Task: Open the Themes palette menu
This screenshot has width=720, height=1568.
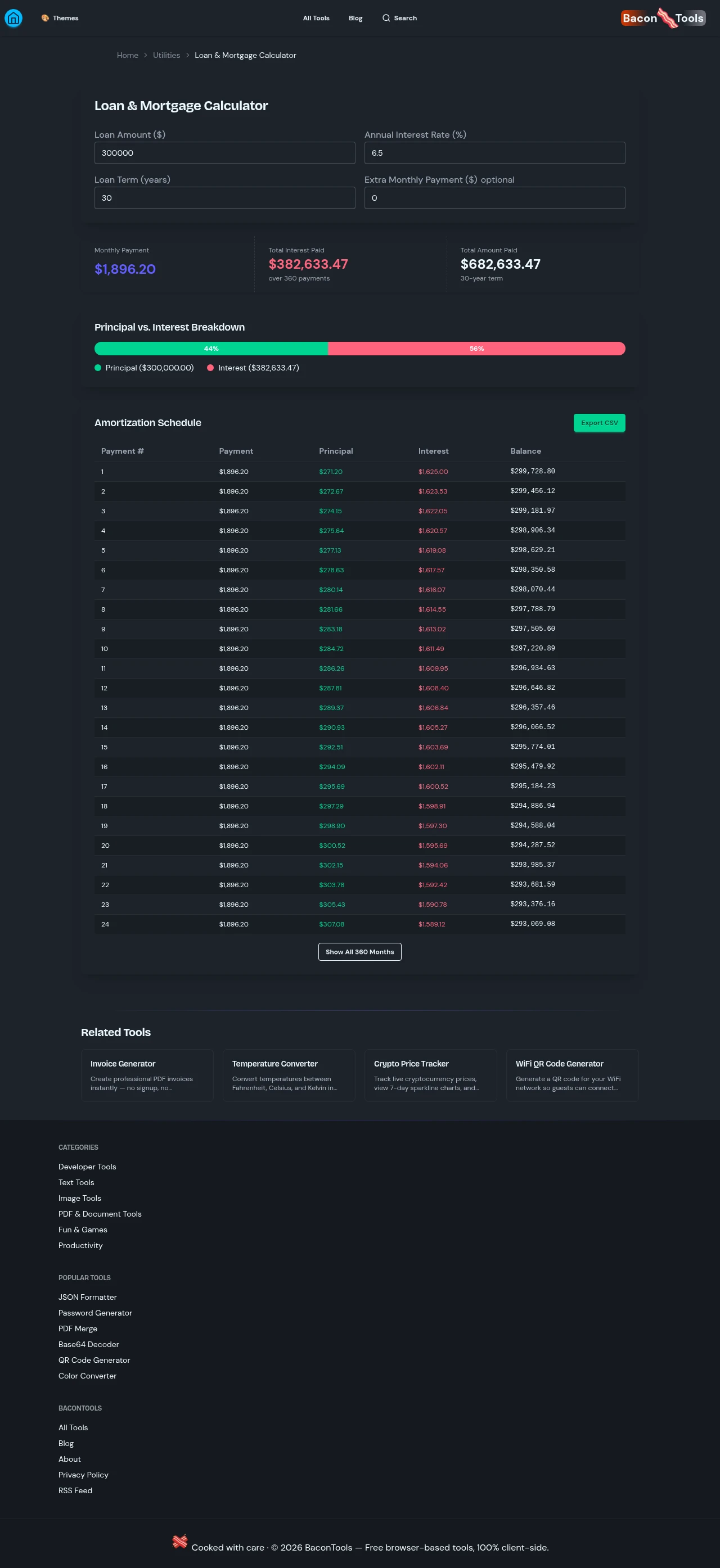Action: (60, 18)
